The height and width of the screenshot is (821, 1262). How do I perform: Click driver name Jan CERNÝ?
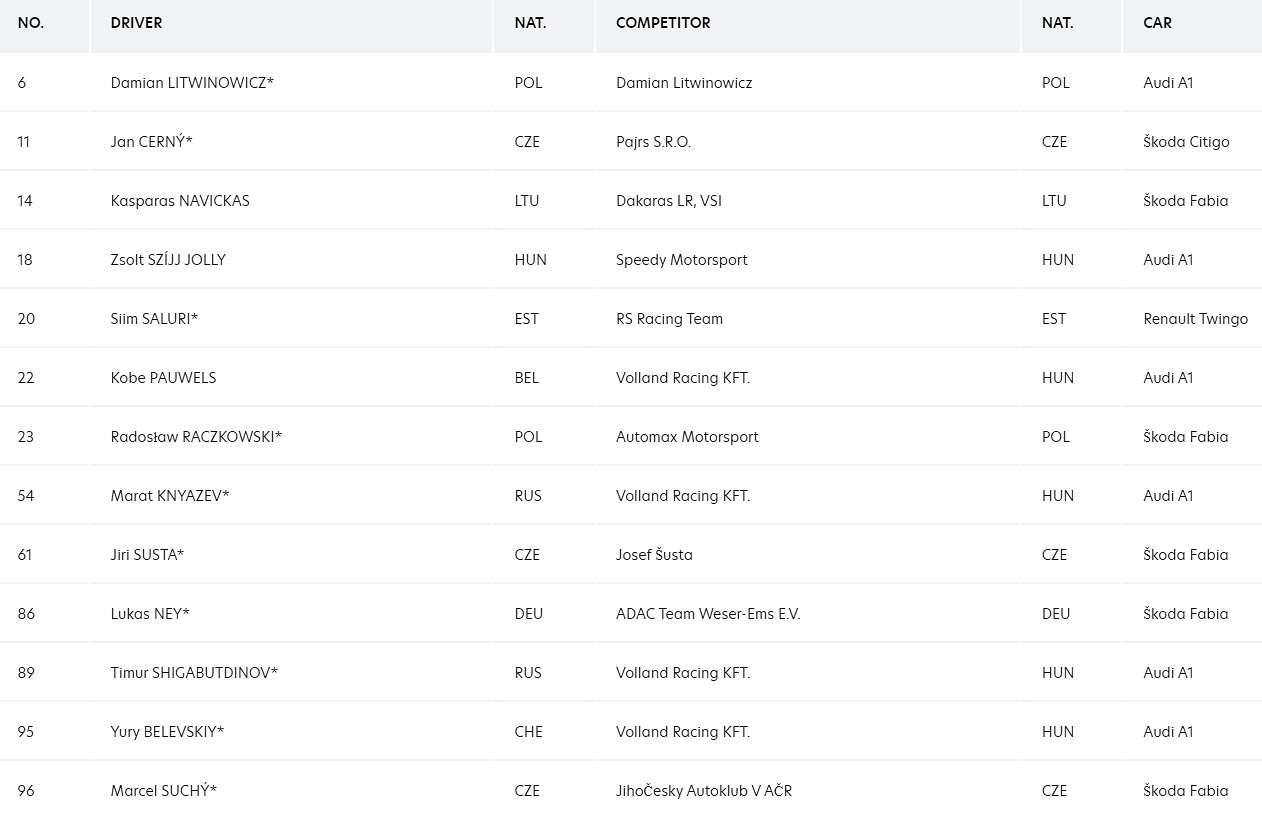pos(151,142)
